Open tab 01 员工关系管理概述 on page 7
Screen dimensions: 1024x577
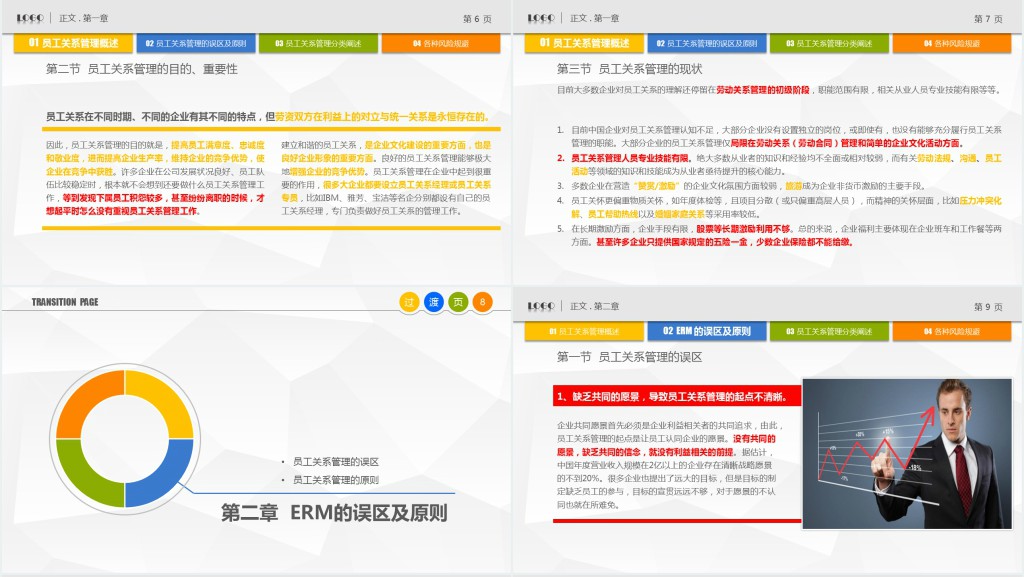584,43
